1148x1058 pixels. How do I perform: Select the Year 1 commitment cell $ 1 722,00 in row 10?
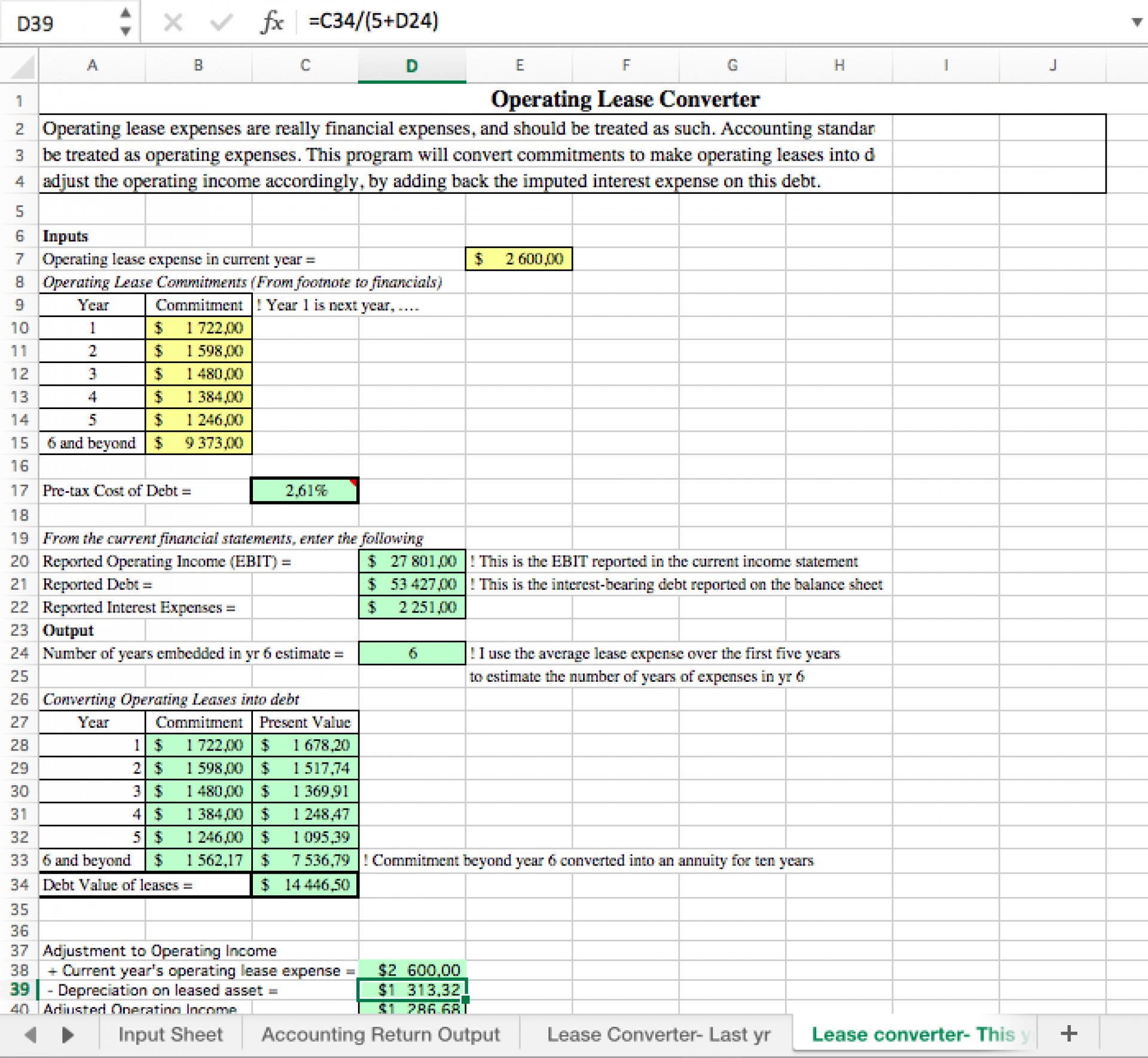(x=199, y=328)
